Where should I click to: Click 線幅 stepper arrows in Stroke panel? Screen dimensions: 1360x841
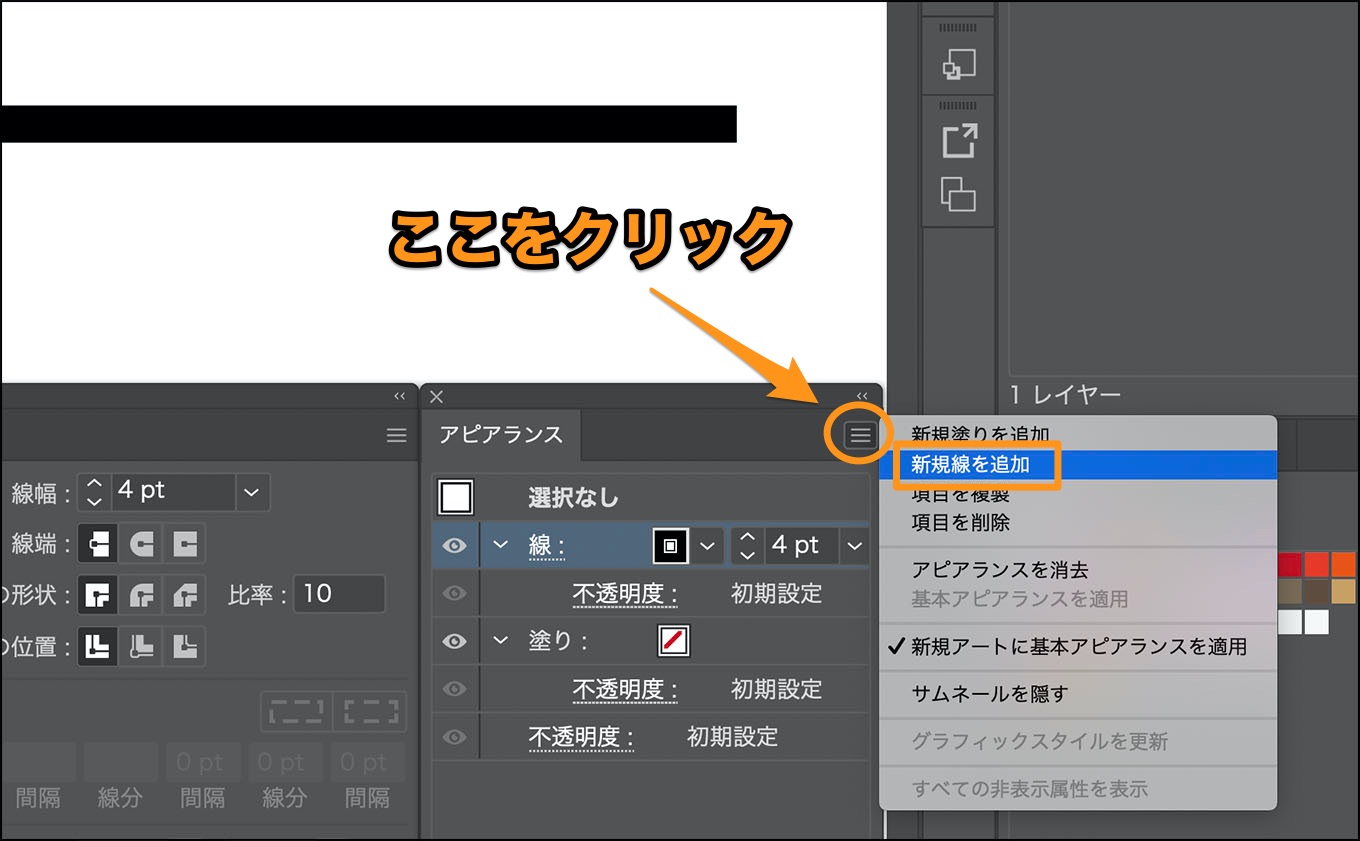pyautogui.click(x=94, y=491)
